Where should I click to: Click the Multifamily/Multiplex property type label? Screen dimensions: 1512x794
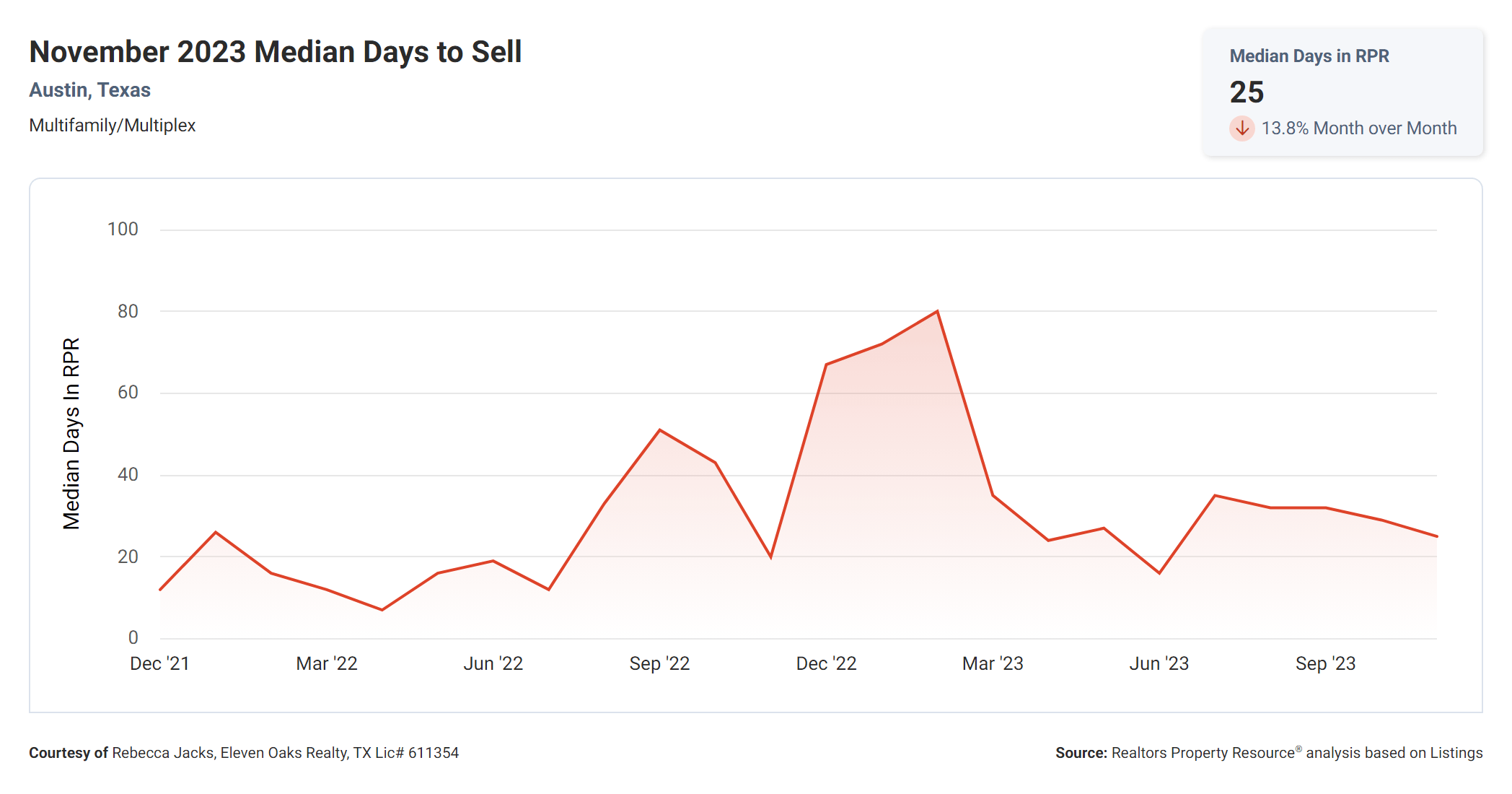click(x=112, y=126)
